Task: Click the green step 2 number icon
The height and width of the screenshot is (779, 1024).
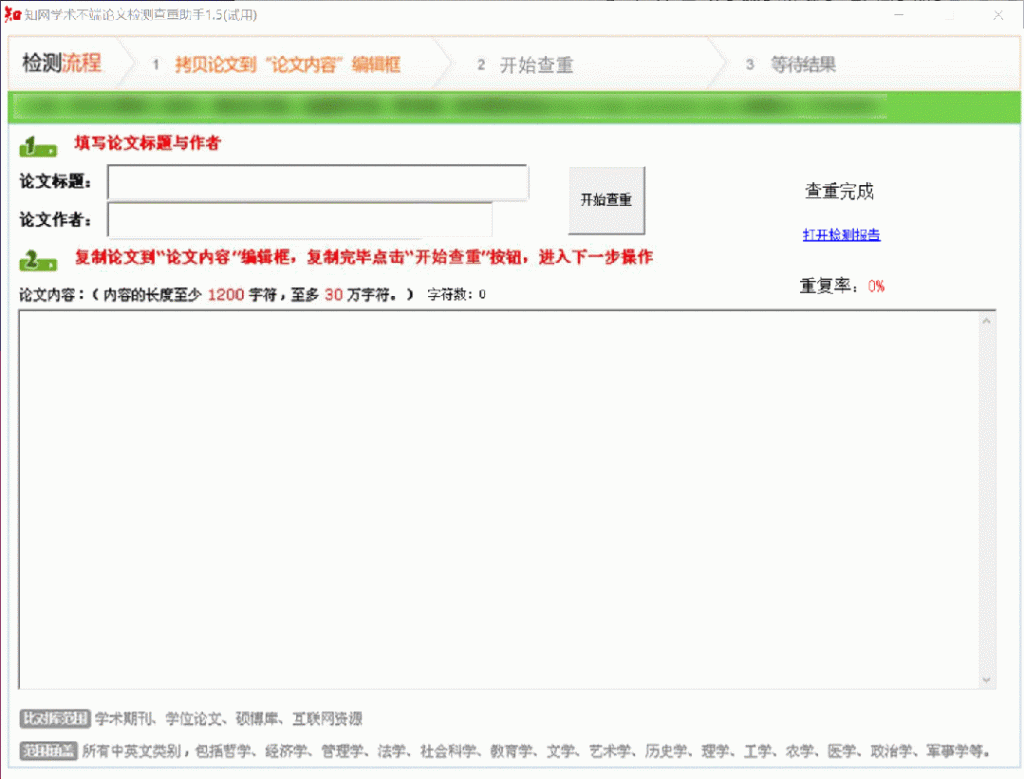Action: [38, 260]
